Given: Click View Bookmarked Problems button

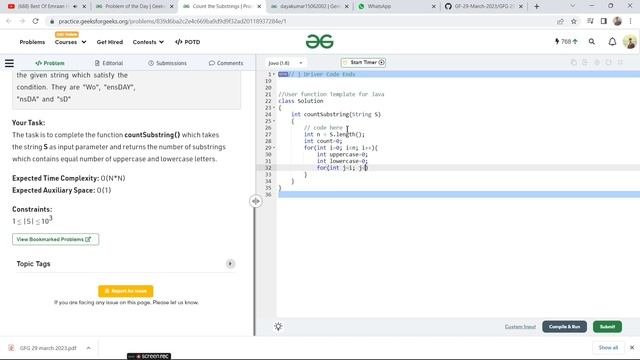Looking at the screenshot, I should point(56,239).
